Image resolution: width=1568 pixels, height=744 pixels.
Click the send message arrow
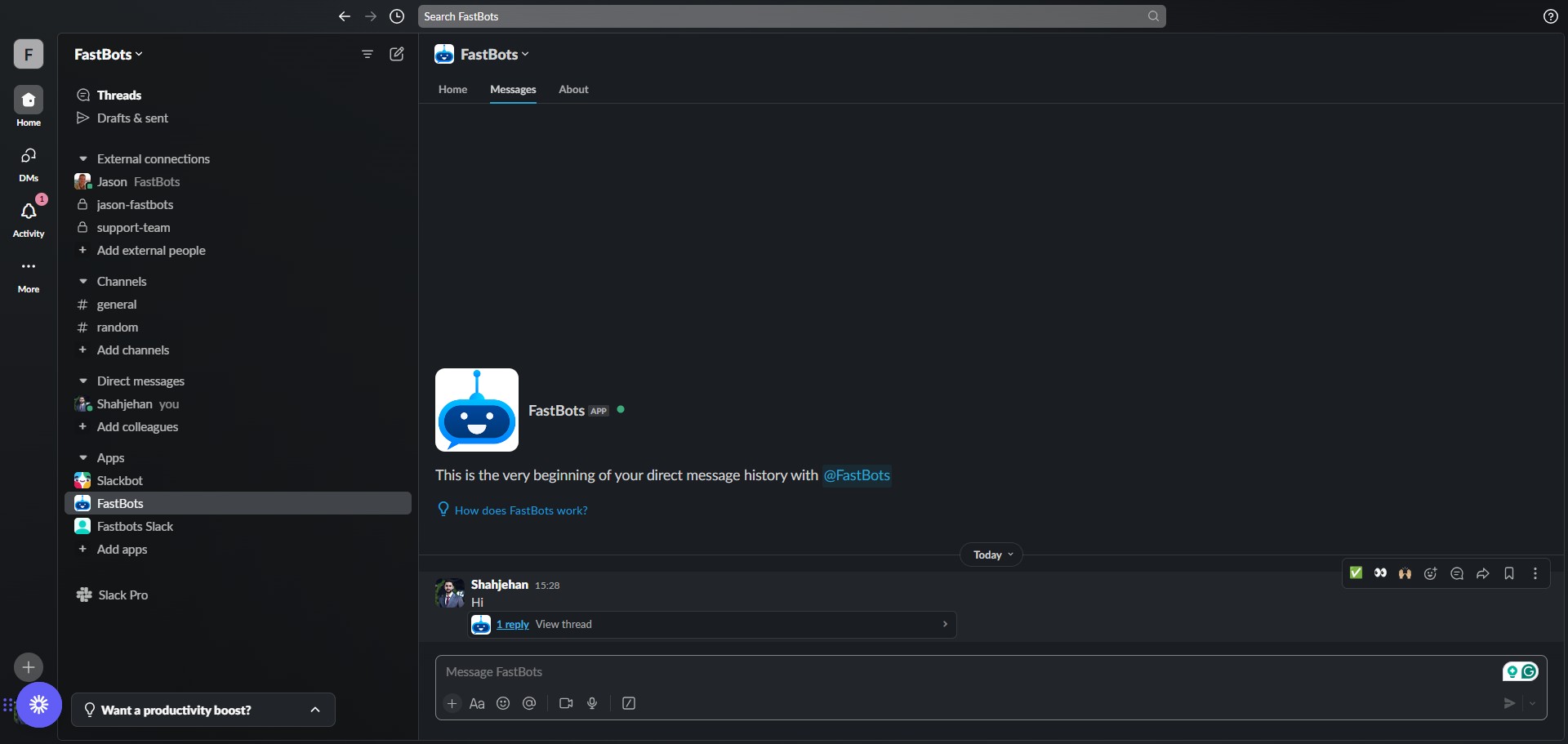pyautogui.click(x=1509, y=703)
